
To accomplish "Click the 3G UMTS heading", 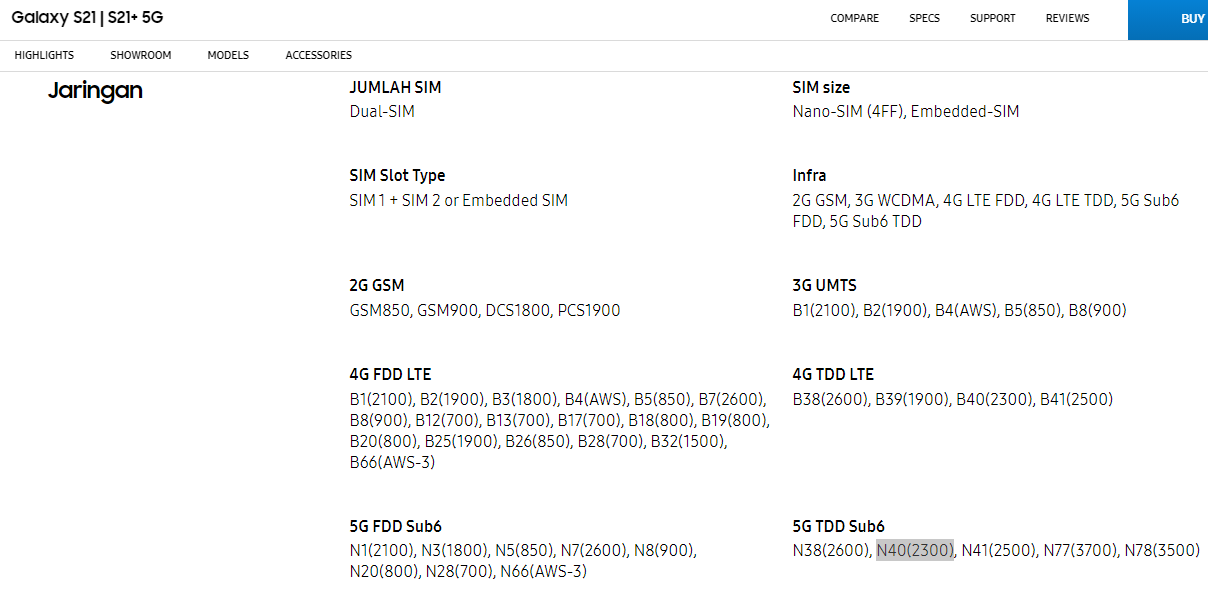I will click(x=824, y=286).
